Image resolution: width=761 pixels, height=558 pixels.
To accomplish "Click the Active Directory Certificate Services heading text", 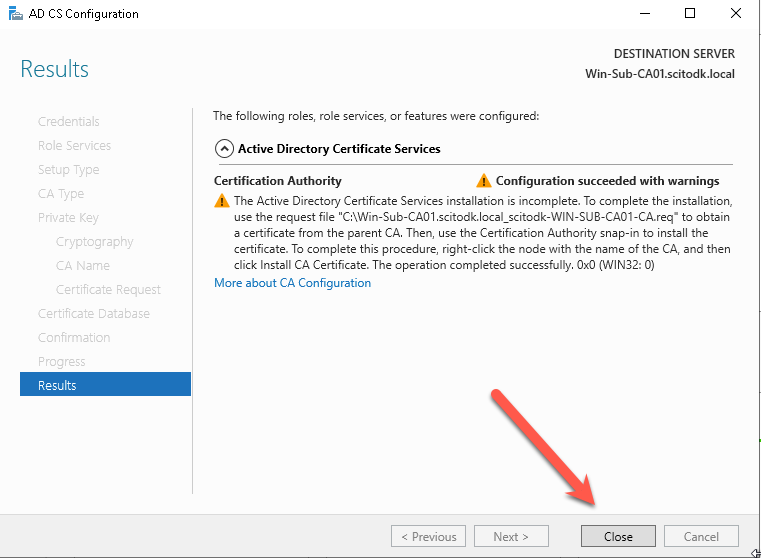I will pyautogui.click(x=339, y=148).
